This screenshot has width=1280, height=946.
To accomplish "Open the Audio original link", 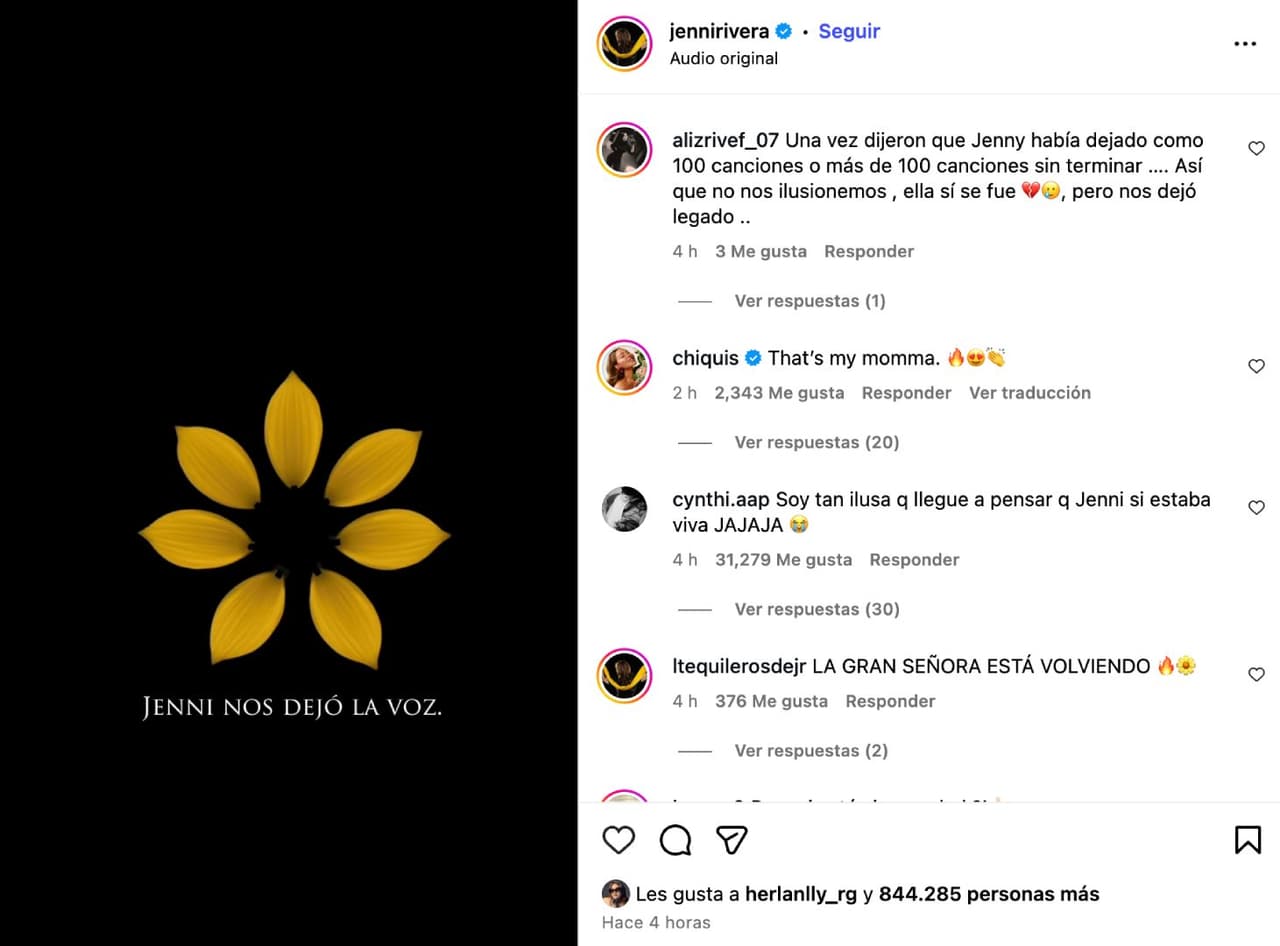I will tap(724, 58).
